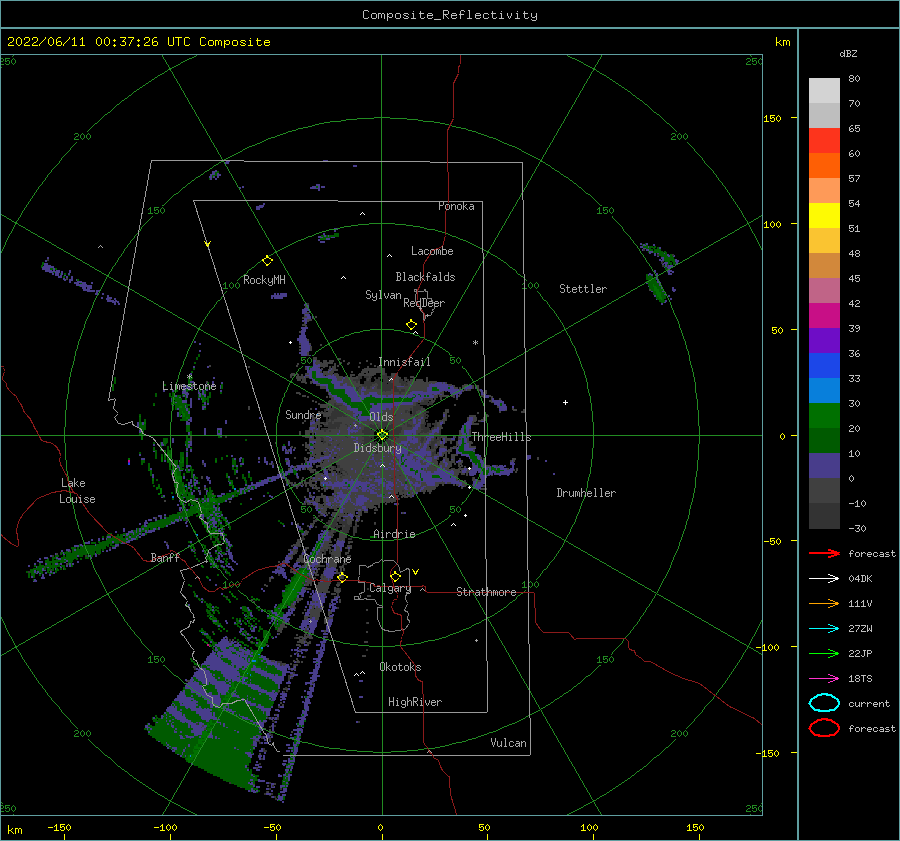The width and height of the screenshot is (900, 841).
Task: Pick the magenta 39-42 dBZ color swatch
Action: [x=824, y=316]
